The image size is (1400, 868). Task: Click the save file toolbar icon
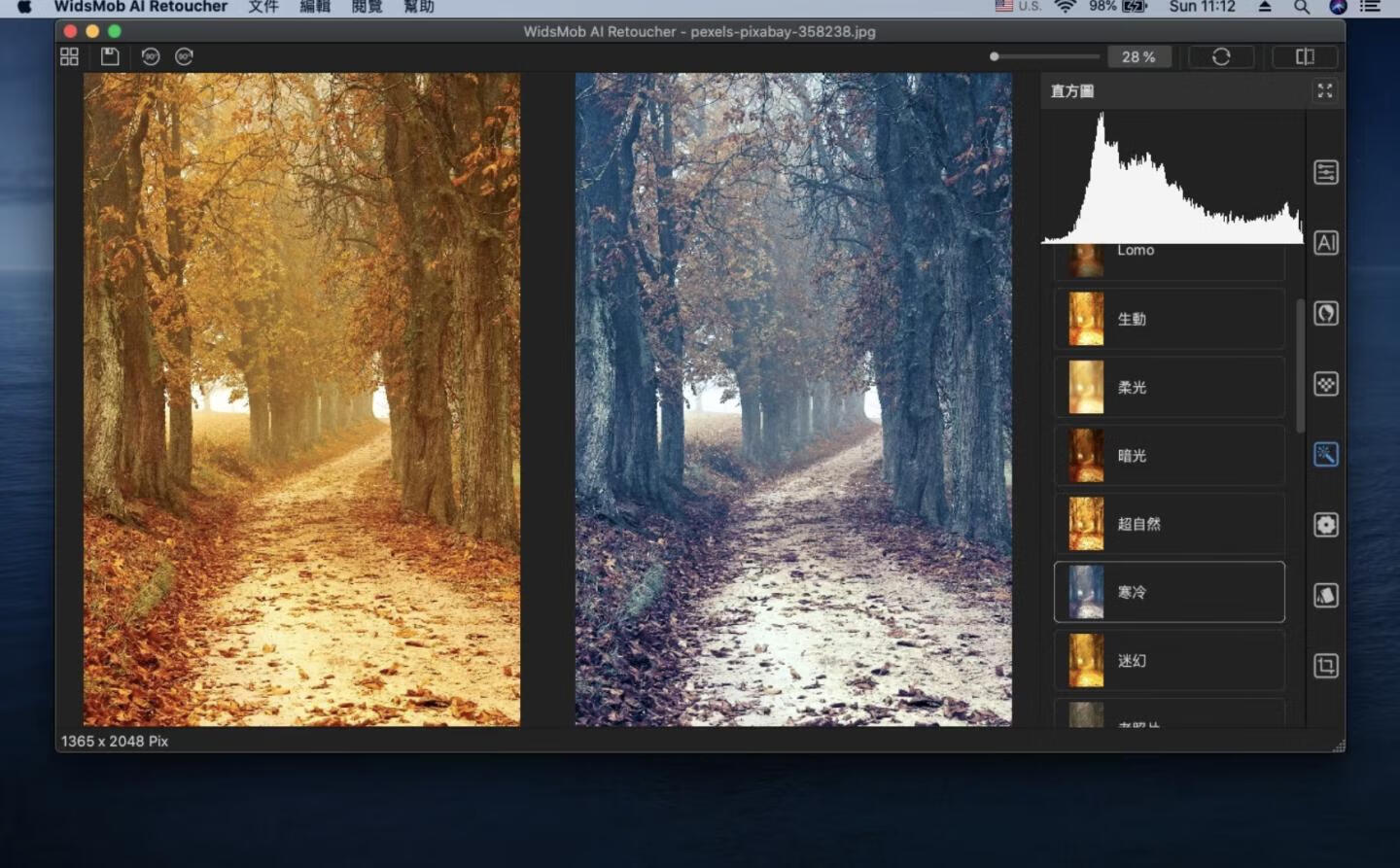click(110, 56)
